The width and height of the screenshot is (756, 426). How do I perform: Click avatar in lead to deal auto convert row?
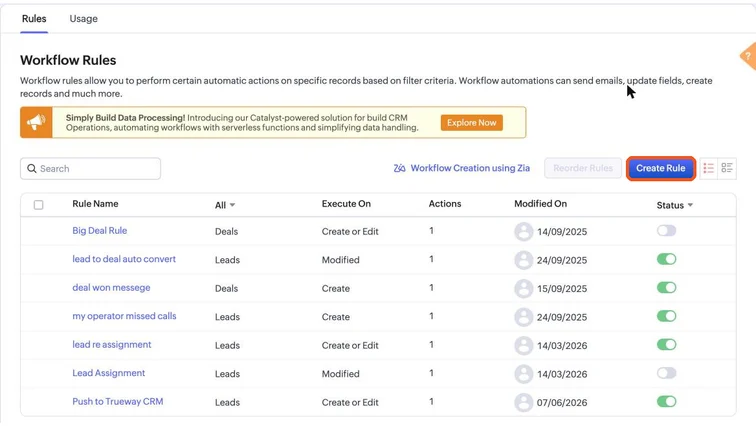(x=523, y=260)
